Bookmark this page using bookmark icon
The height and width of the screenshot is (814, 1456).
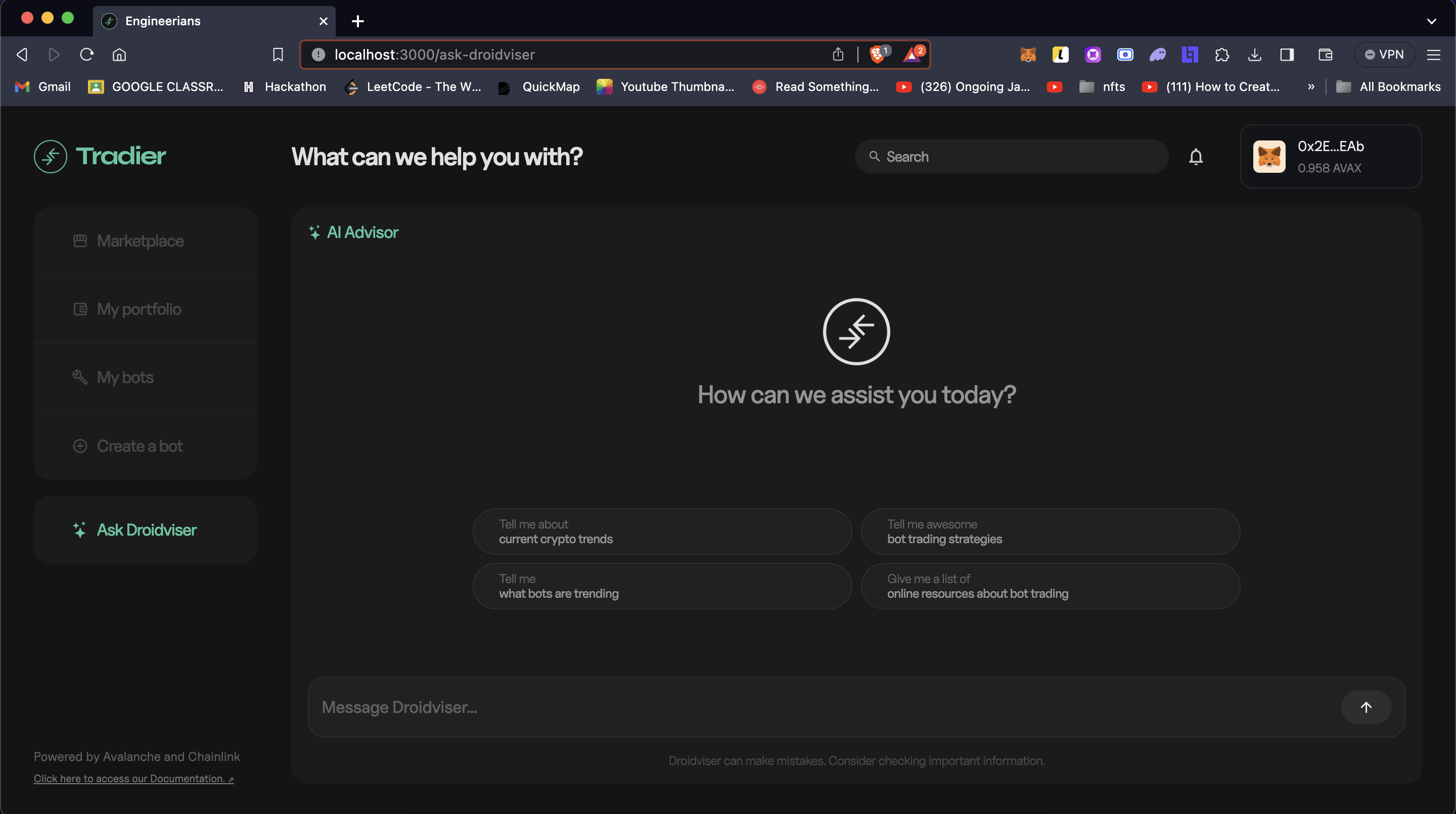pyautogui.click(x=278, y=55)
